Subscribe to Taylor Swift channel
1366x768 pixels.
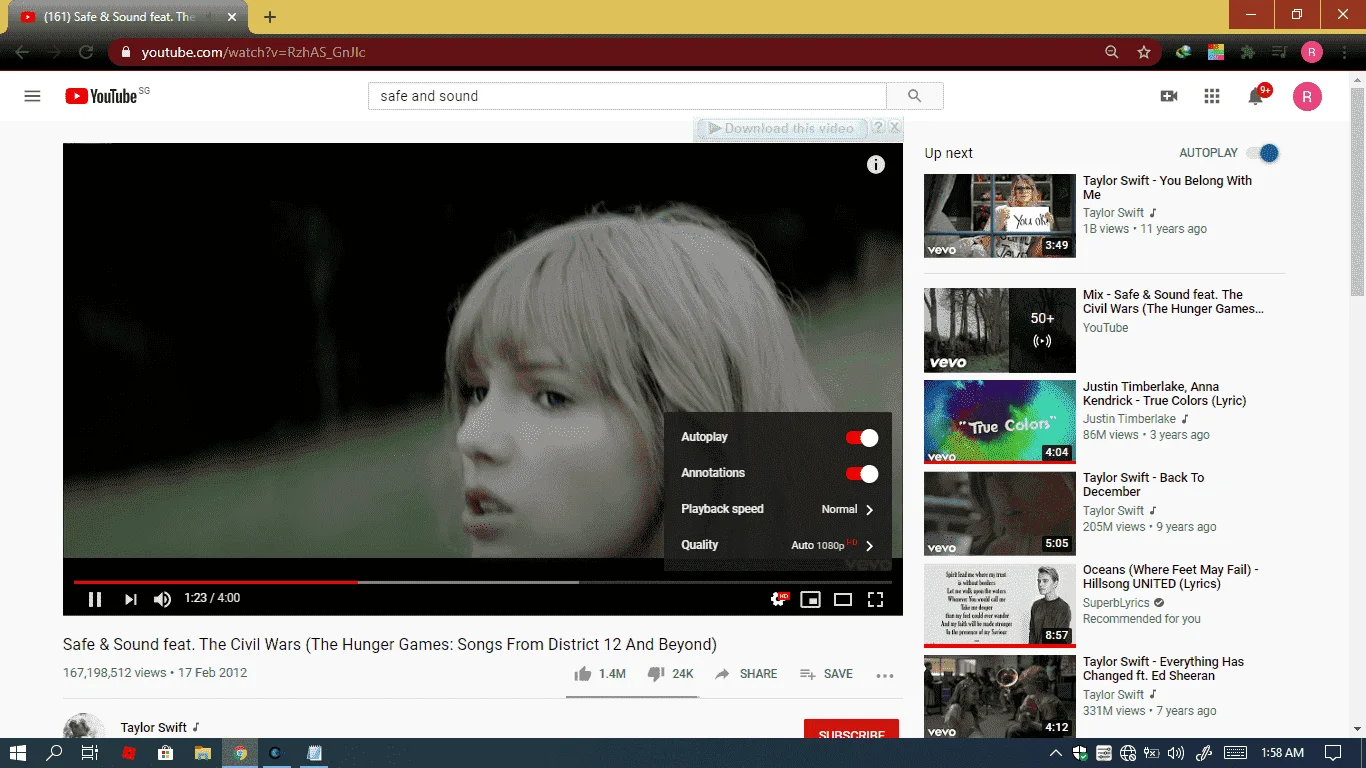(851, 731)
